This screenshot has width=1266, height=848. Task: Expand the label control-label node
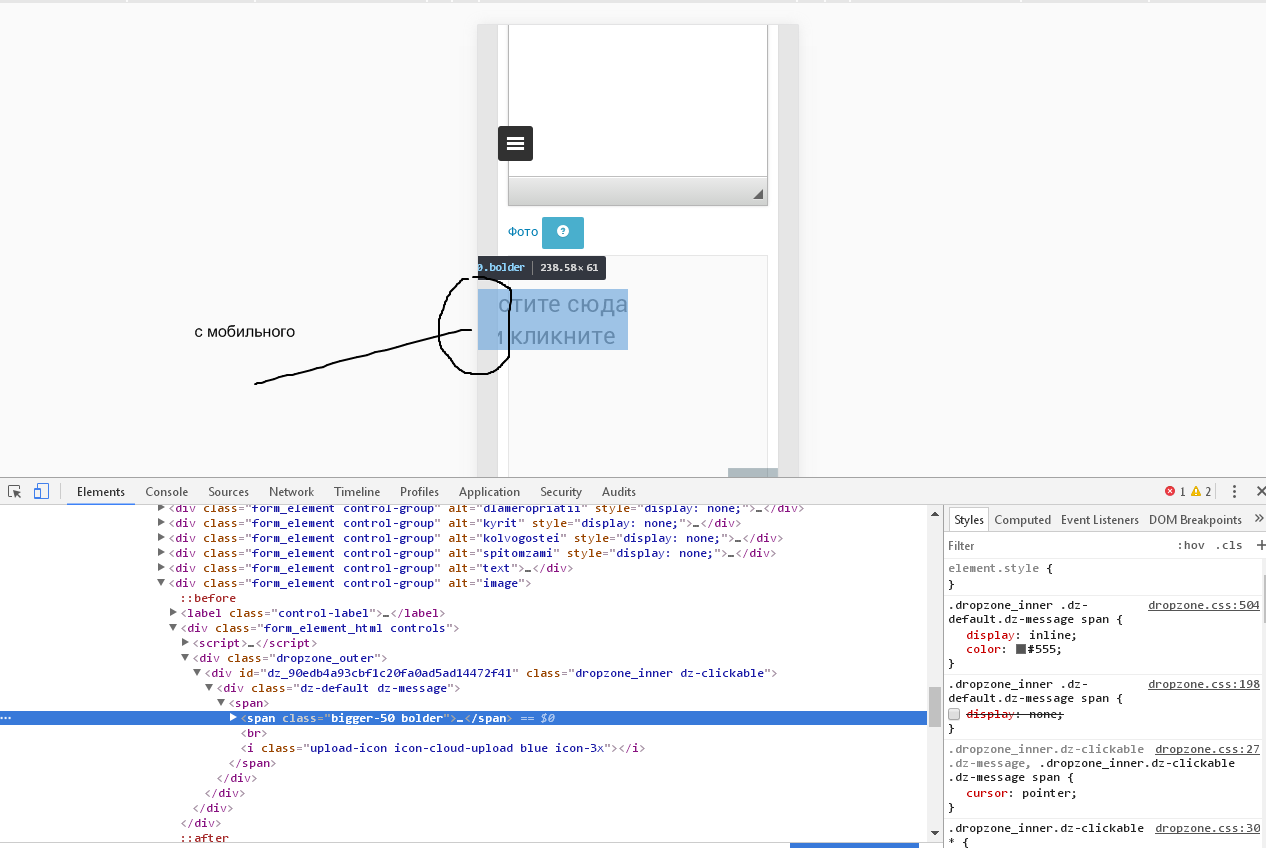tap(174, 613)
